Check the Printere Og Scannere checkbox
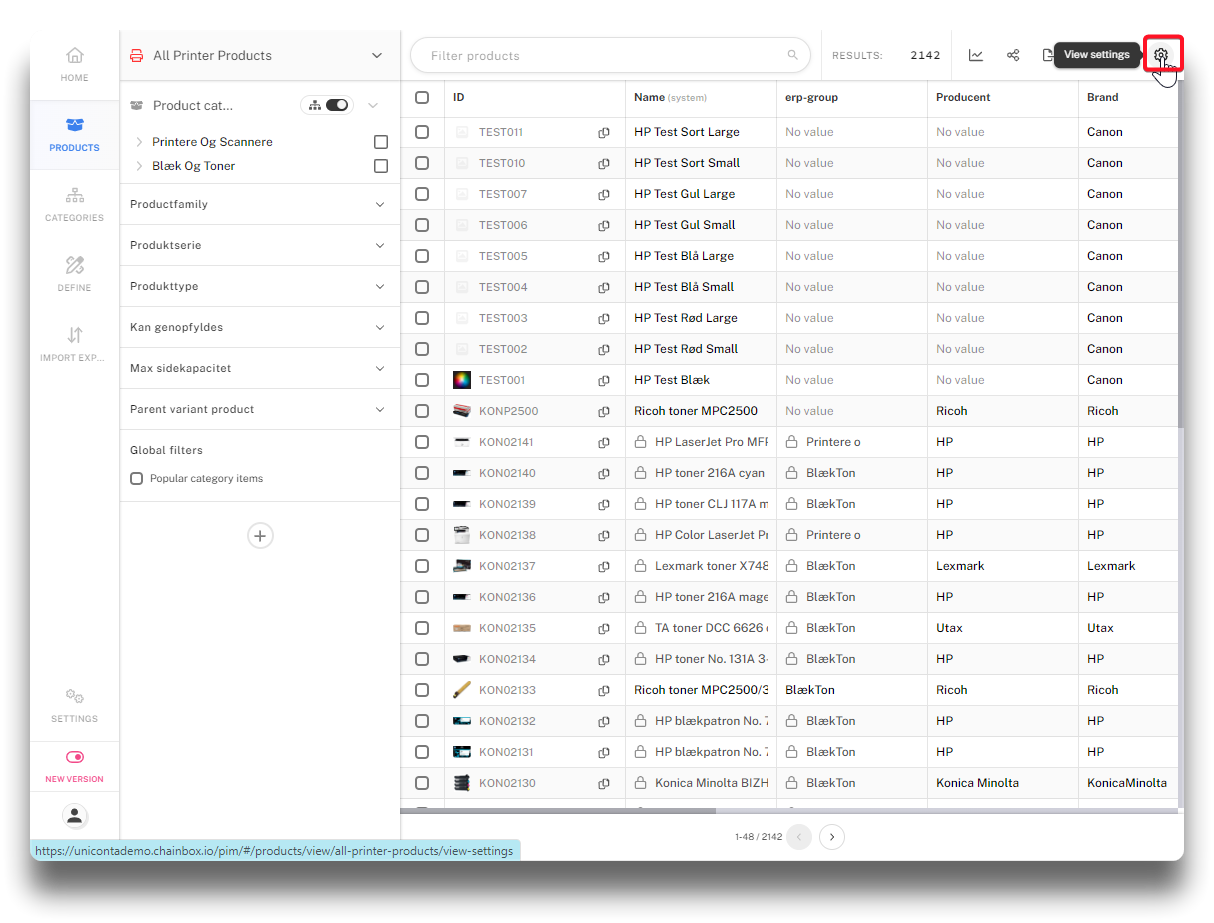 pyautogui.click(x=381, y=142)
